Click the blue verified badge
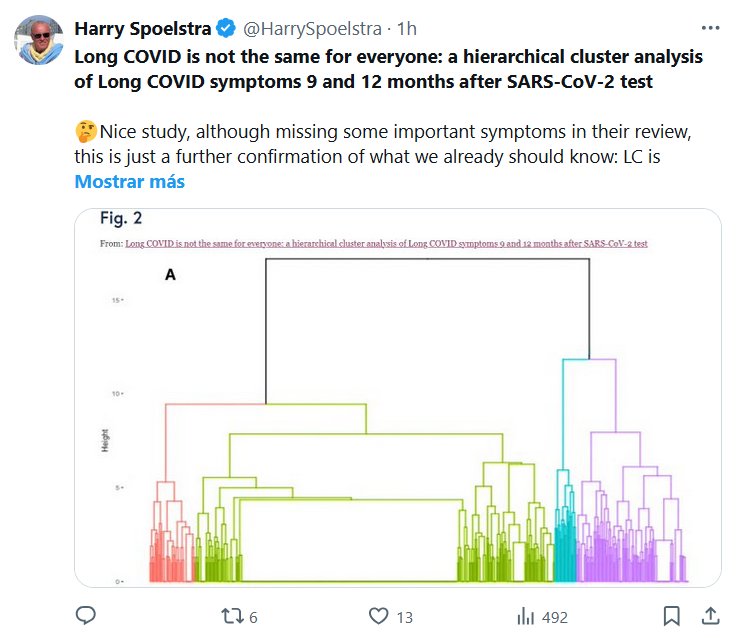 pos(226,29)
